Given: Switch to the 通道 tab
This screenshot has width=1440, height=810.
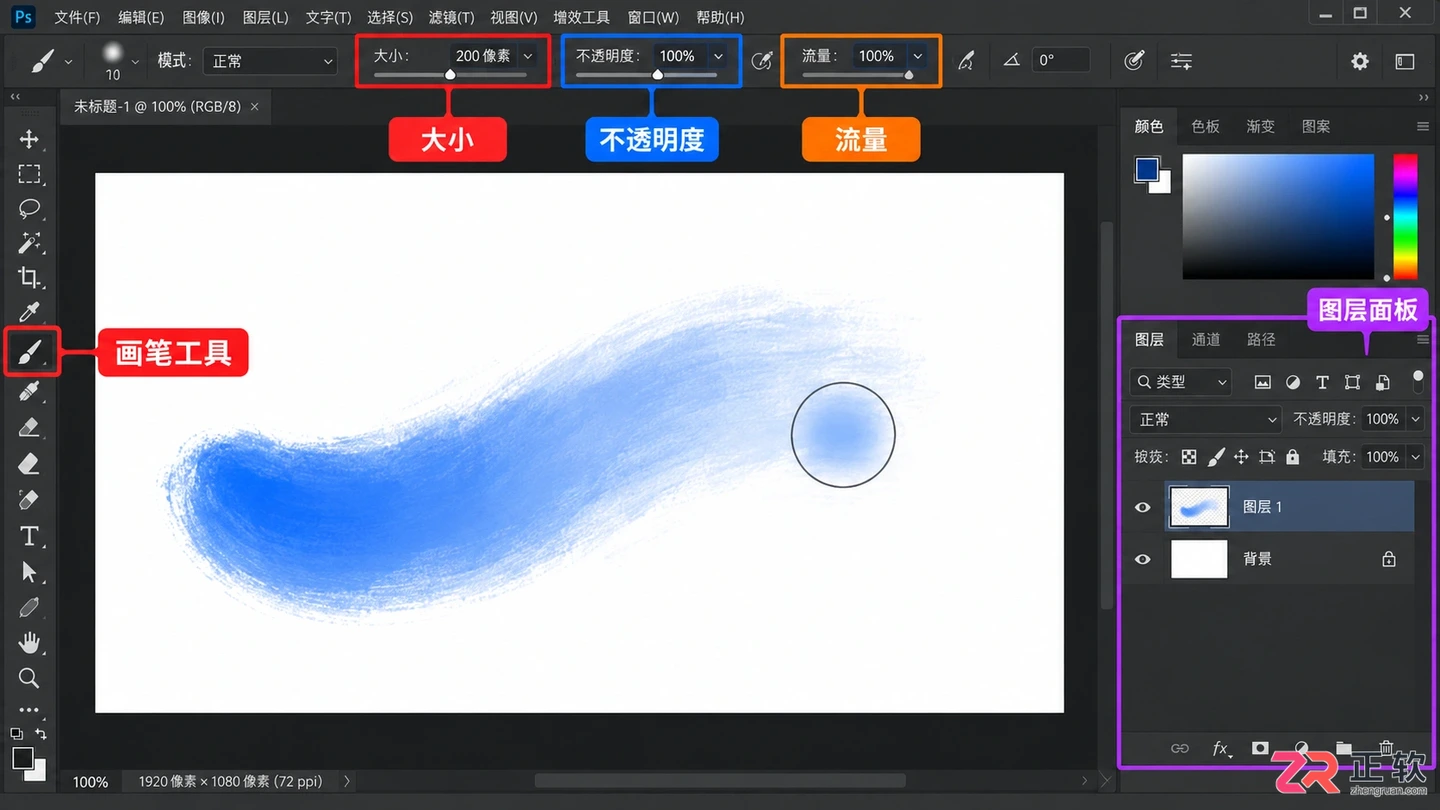Looking at the screenshot, I should [1206, 340].
